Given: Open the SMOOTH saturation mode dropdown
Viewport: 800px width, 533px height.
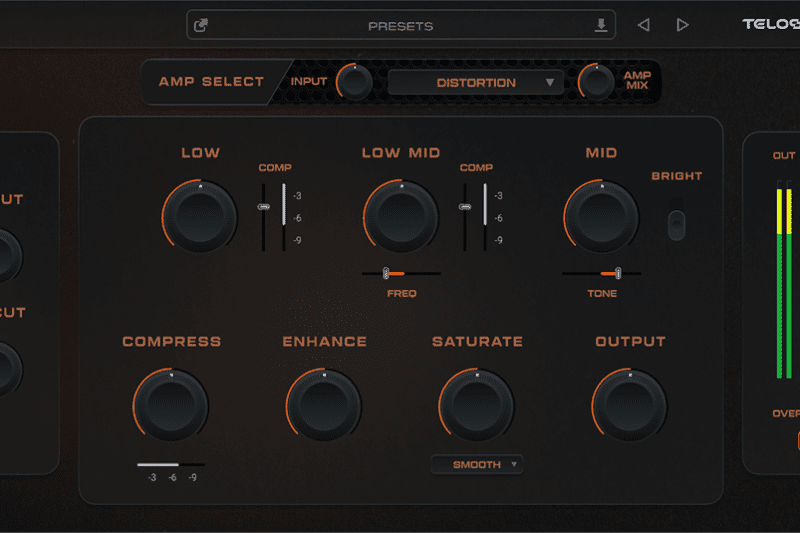Looking at the screenshot, I should click(477, 464).
